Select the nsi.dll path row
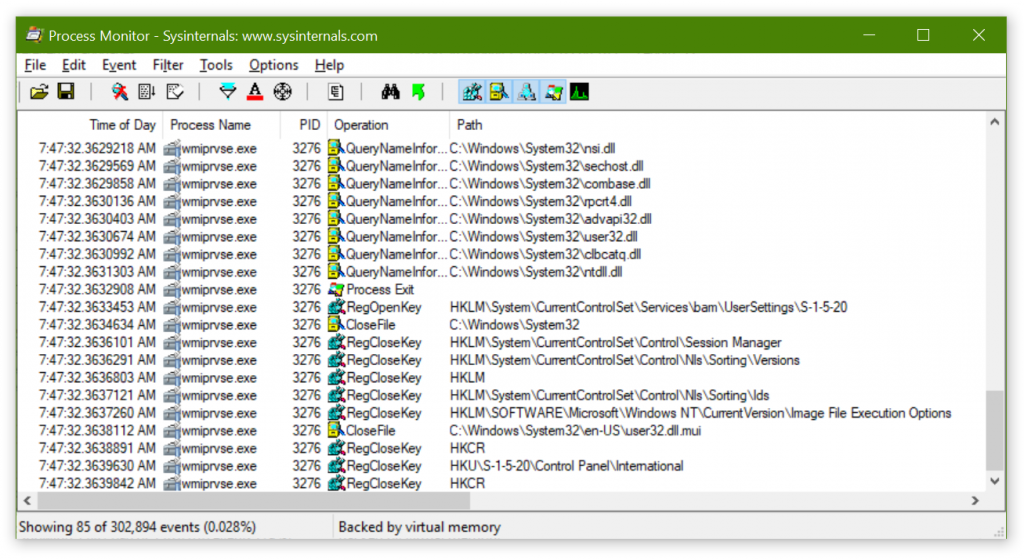Viewport: 1024px width, 560px height. coord(501,148)
